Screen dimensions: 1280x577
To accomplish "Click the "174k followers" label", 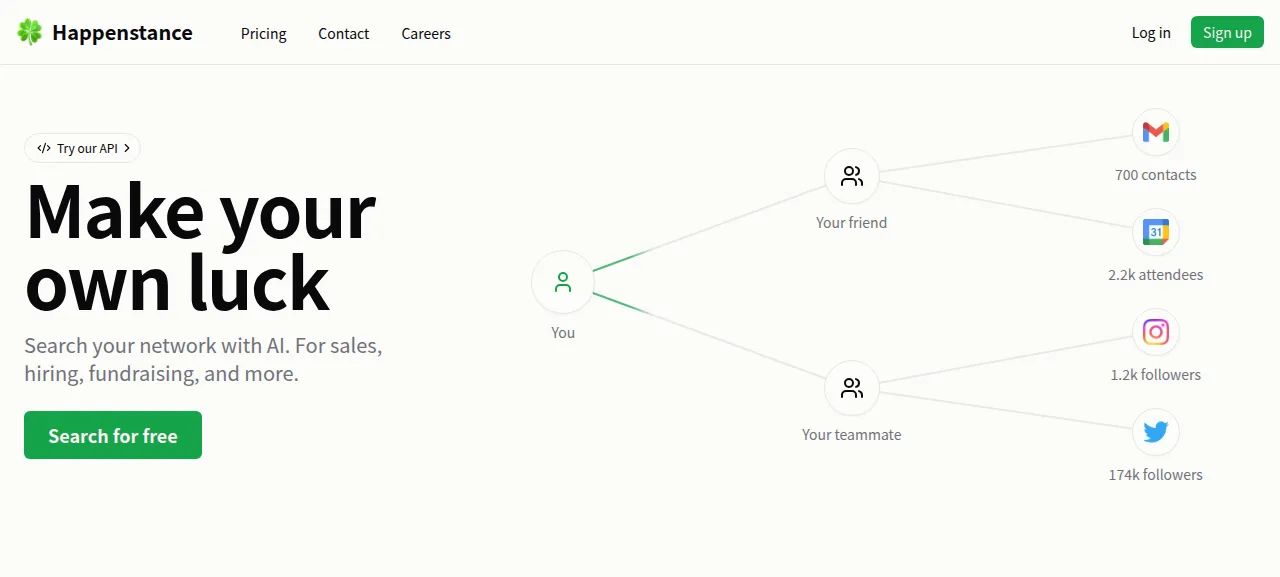I will click(x=1155, y=474).
